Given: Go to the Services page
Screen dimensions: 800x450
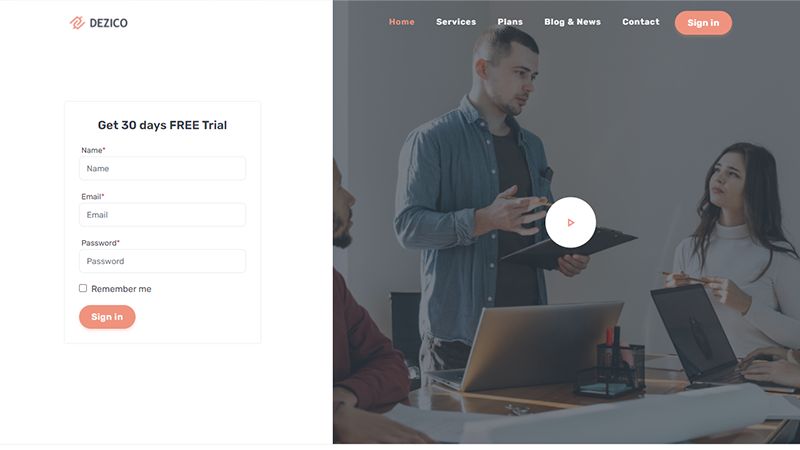Looking at the screenshot, I should pyautogui.click(x=456, y=22).
